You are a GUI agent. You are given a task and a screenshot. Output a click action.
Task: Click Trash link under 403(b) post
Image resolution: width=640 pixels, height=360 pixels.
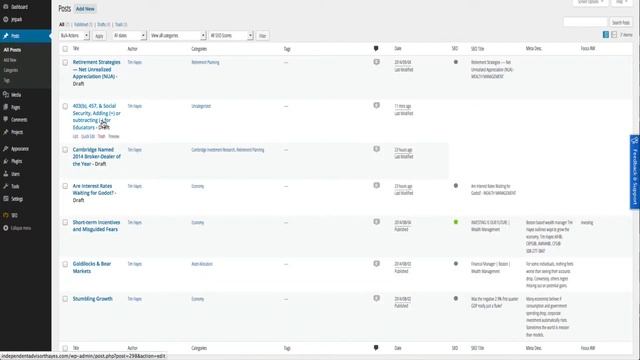pyautogui.click(x=102, y=136)
